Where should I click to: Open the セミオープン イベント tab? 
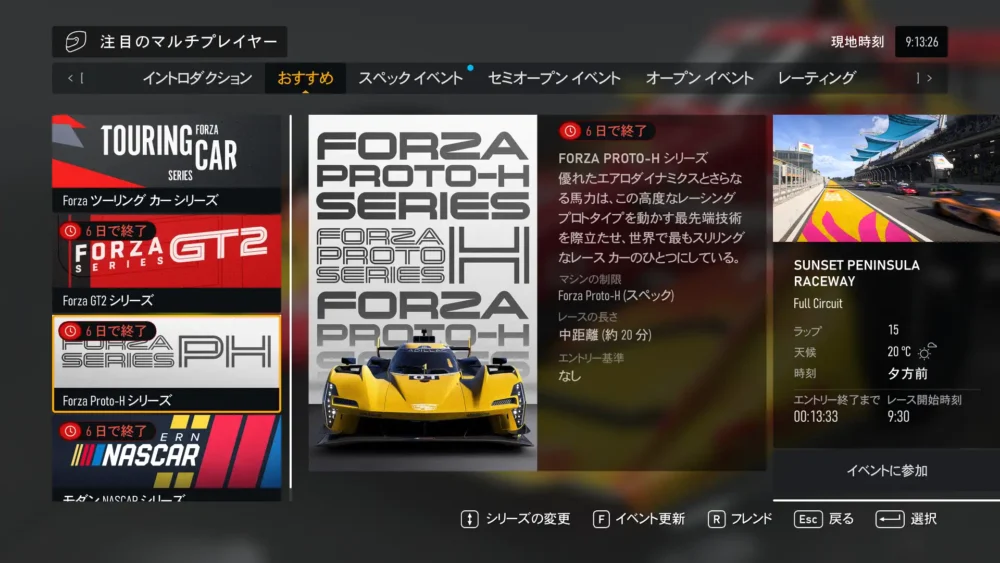point(554,78)
